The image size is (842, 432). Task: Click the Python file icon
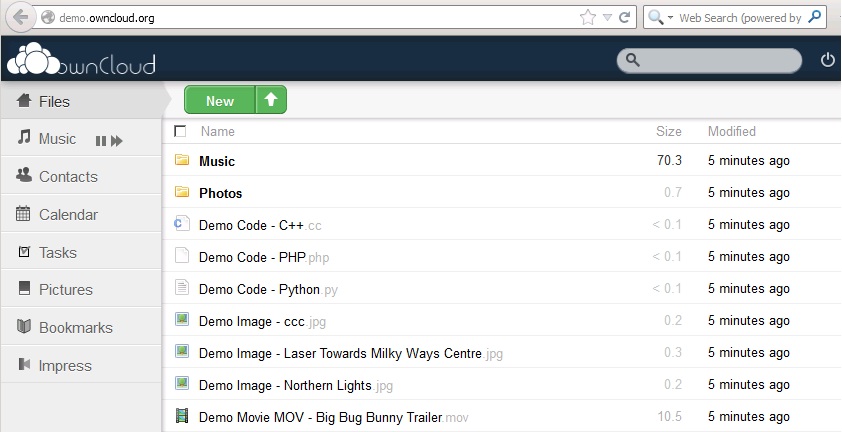(x=182, y=287)
